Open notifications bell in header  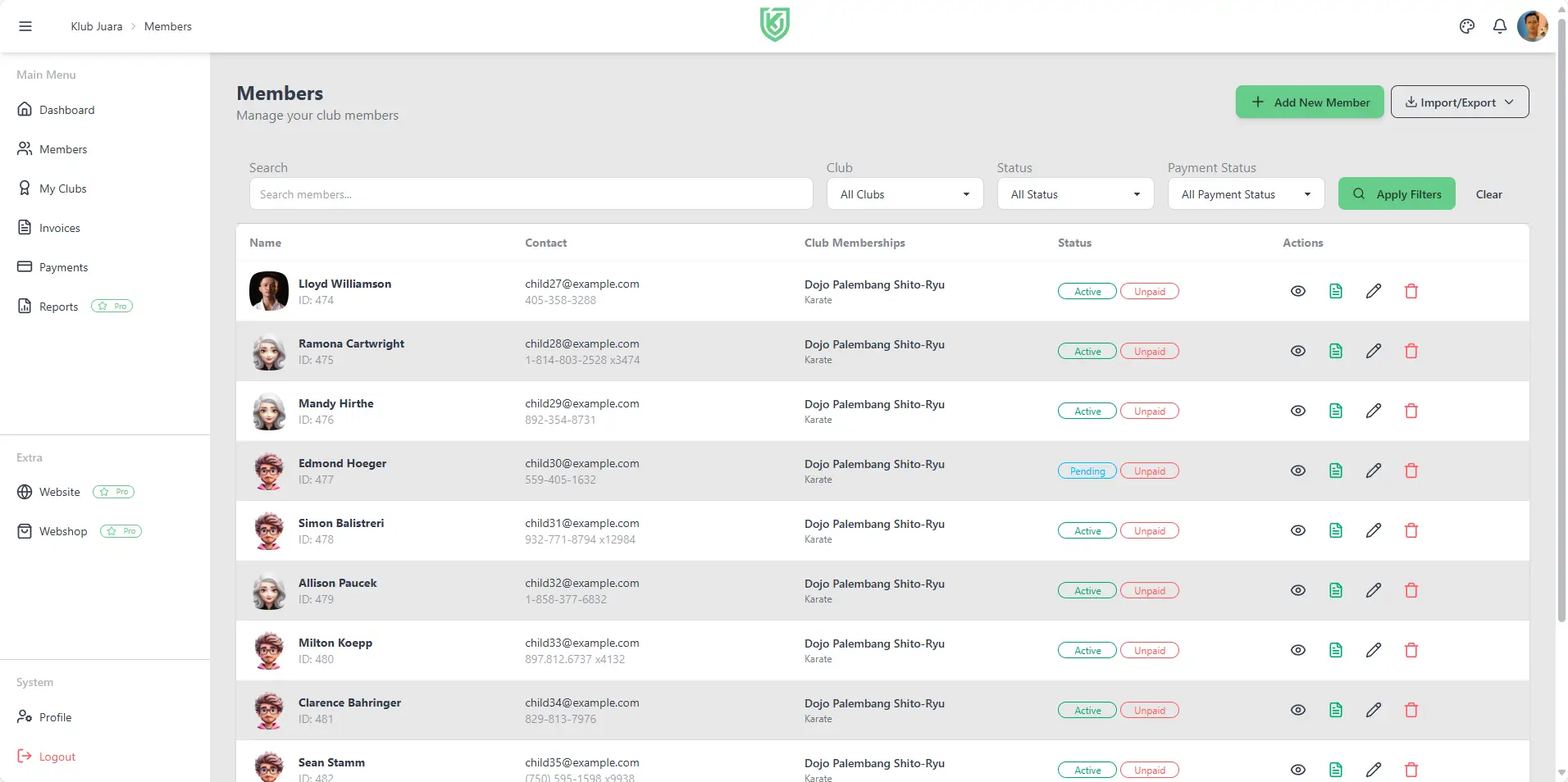coord(1500,26)
